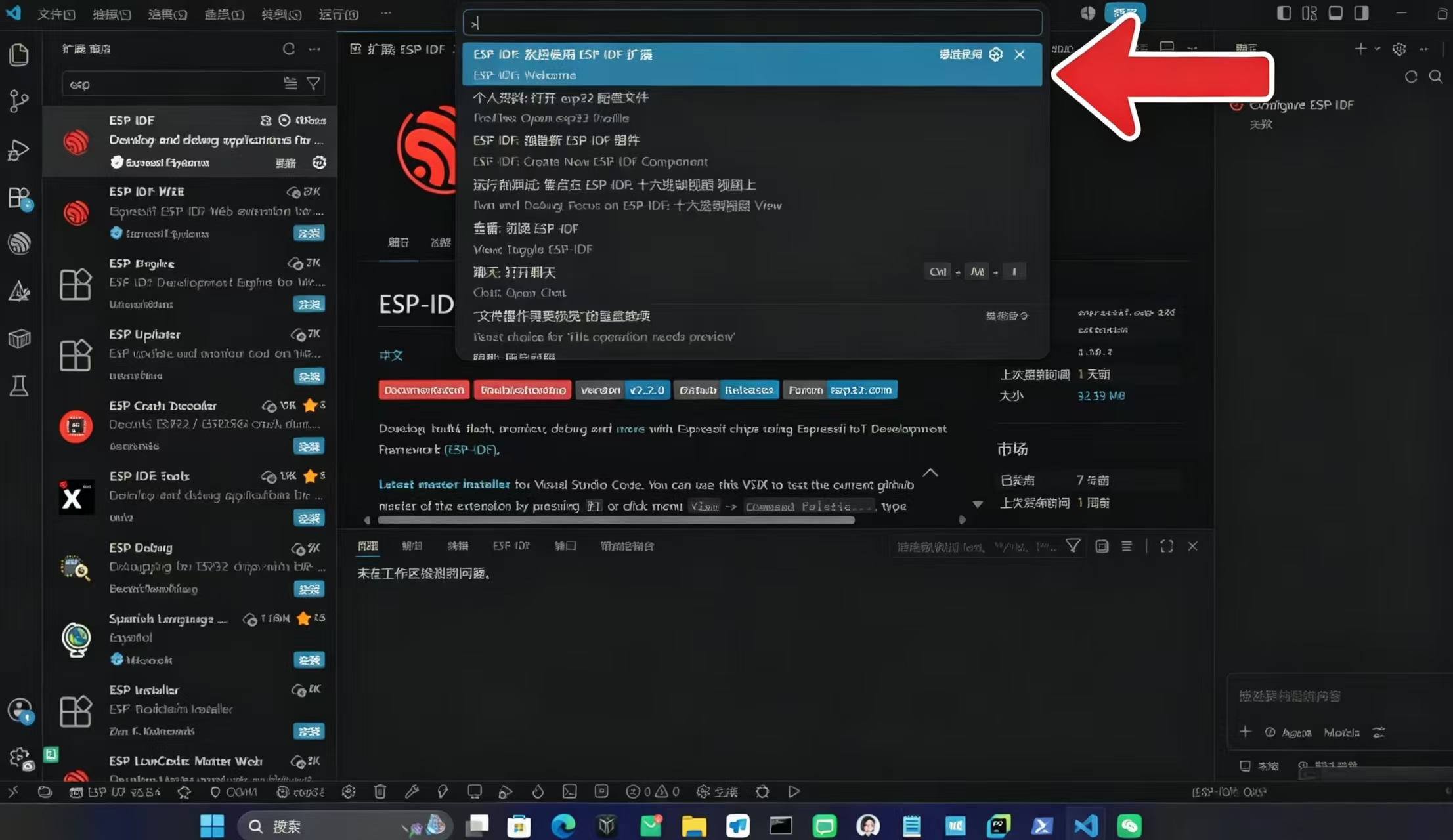Focus the command palette input field

pyautogui.click(x=752, y=24)
